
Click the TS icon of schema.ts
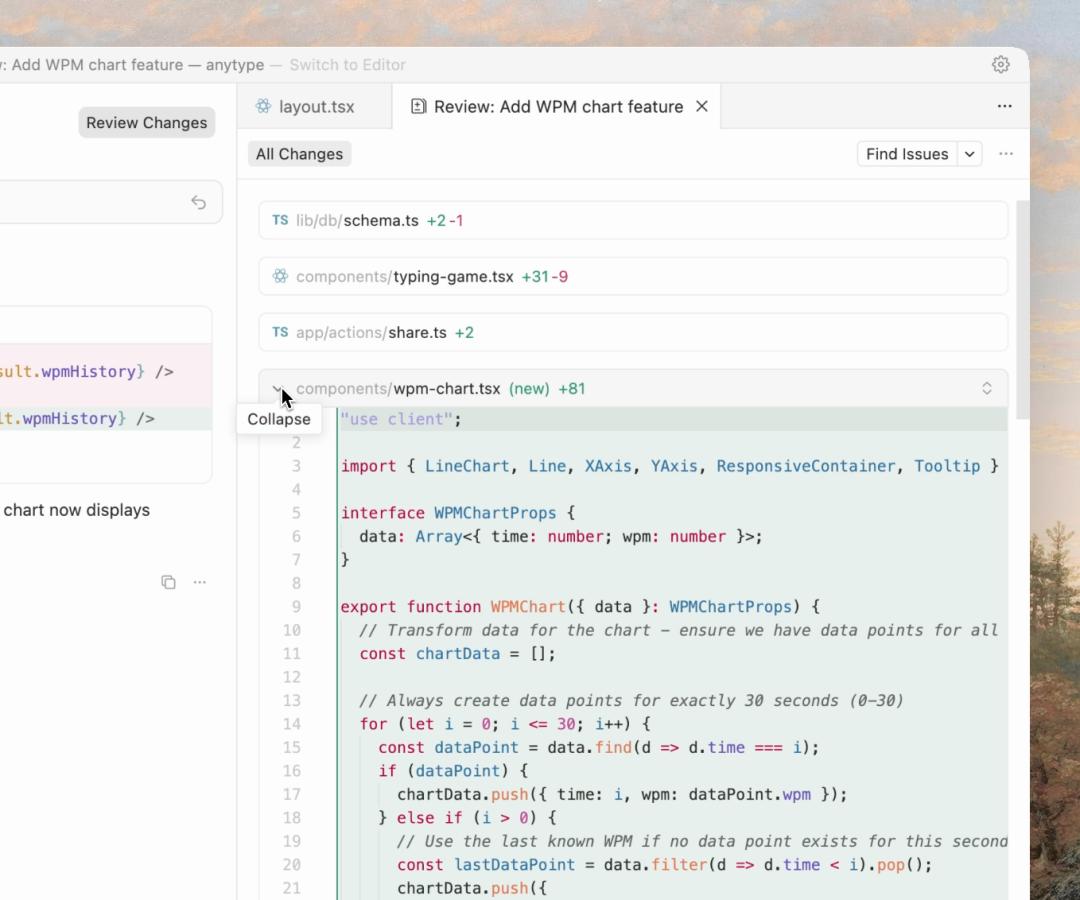coord(280,221)
